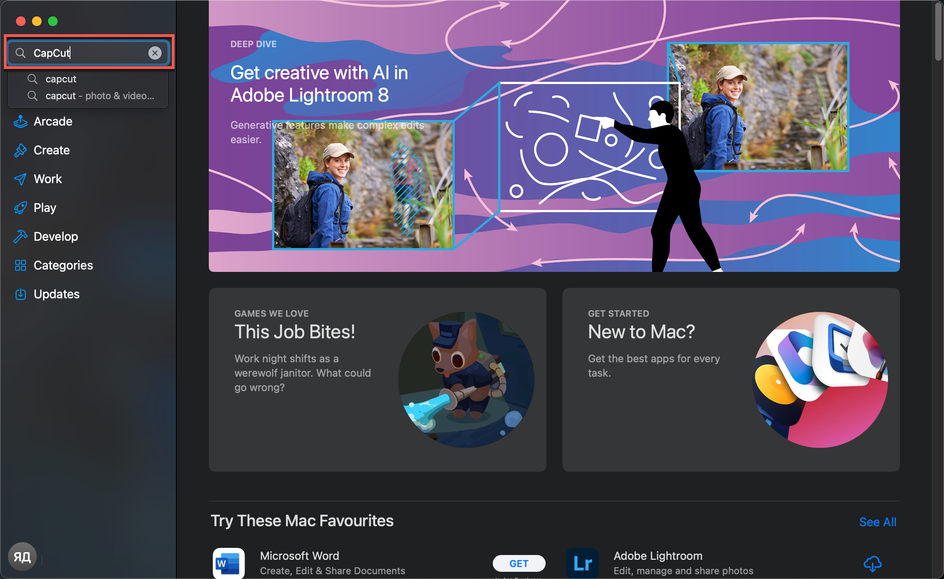Viewport: 944px width, 579px height.
Task: Open the Updates section
Action: pos(57,294)
